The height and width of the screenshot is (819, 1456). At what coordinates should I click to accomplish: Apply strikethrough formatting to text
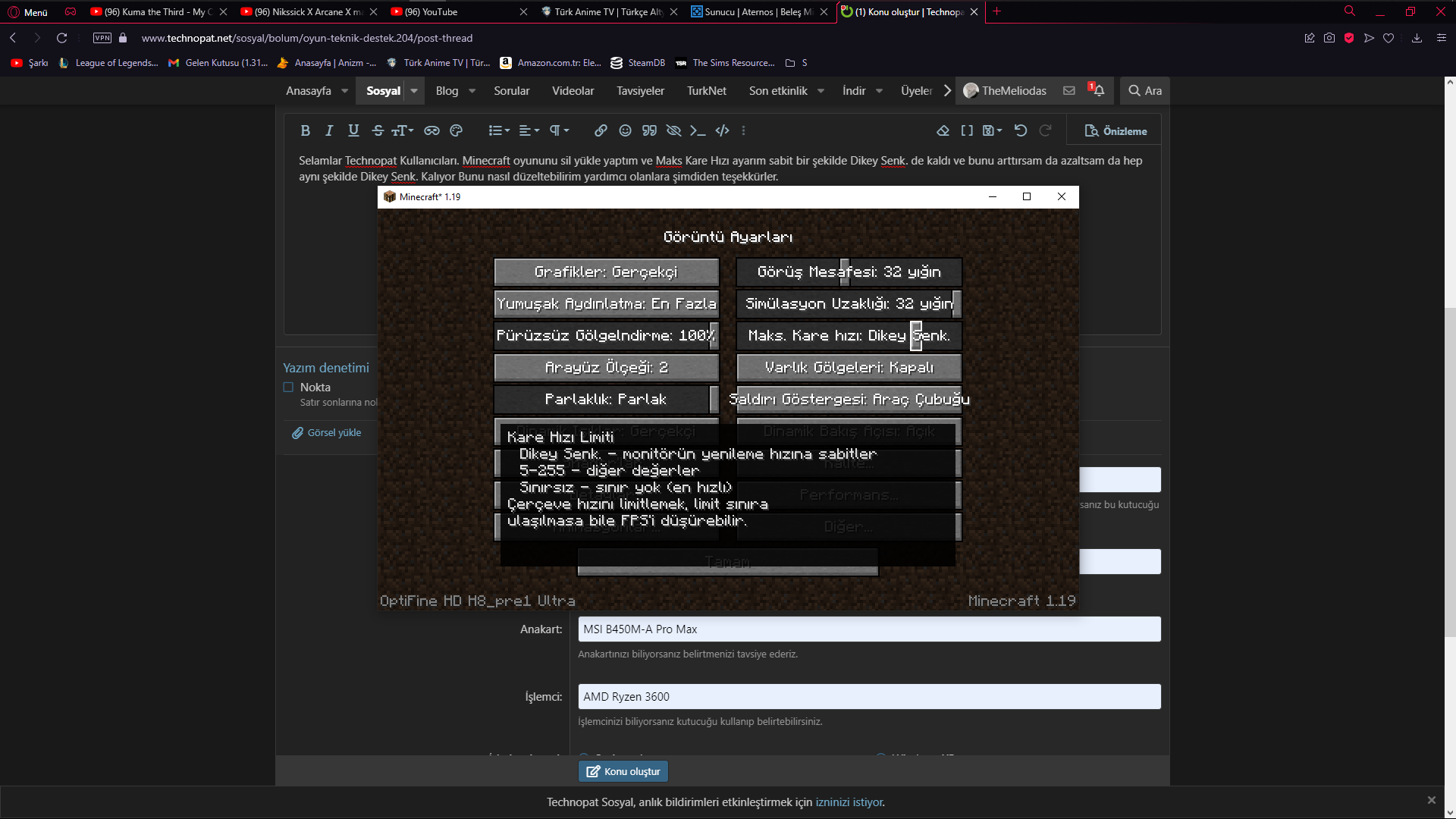tap(378, 130)
